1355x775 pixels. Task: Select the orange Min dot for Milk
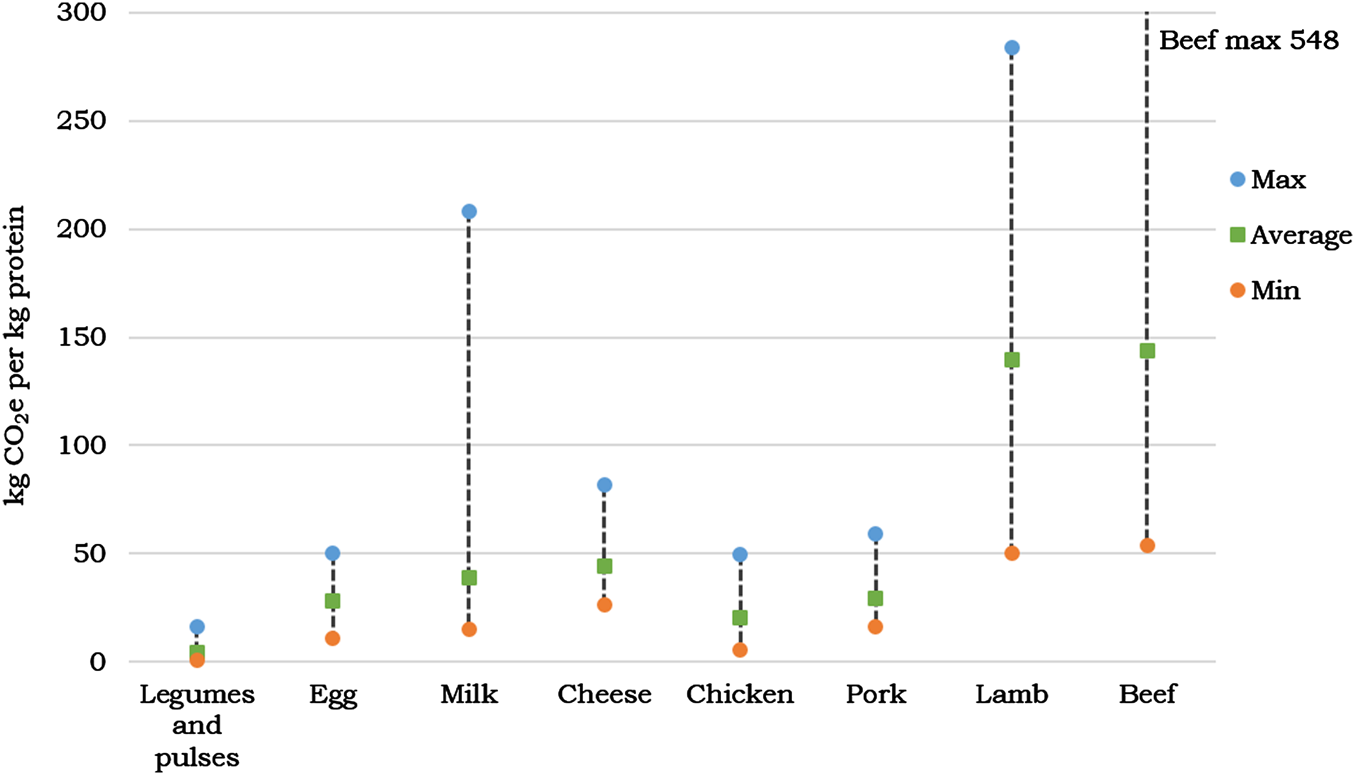(x=469, y=630)
